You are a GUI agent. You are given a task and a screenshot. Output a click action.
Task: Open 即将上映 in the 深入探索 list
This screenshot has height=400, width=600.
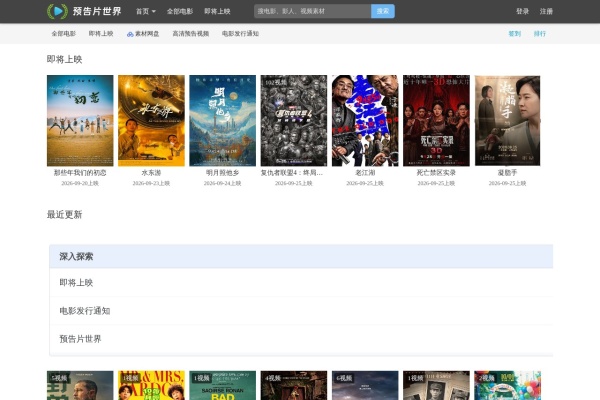(x=301, y=282)
